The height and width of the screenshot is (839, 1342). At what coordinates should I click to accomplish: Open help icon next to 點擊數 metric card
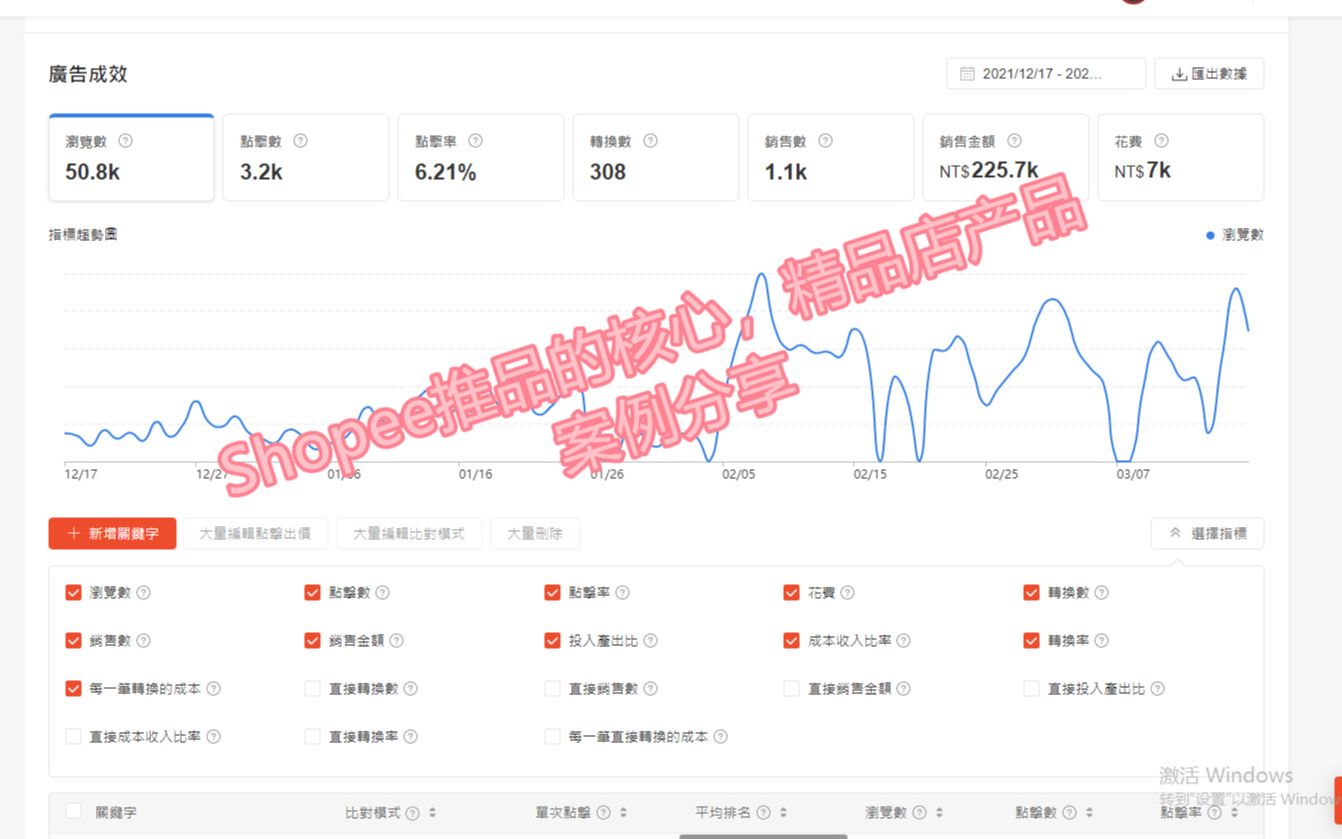point(300,141)
